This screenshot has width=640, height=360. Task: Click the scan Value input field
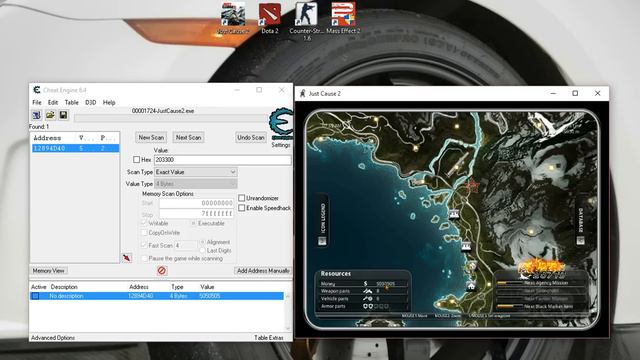222,160
